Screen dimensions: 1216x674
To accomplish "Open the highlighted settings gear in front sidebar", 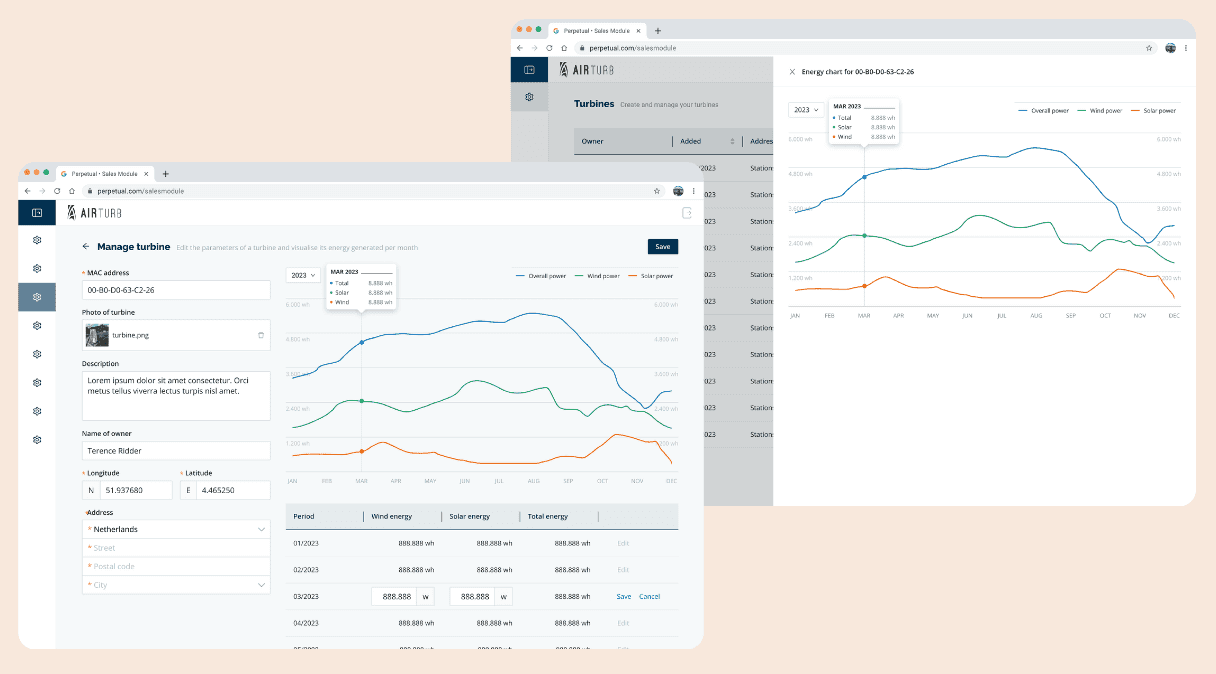I will click(37, 297).
